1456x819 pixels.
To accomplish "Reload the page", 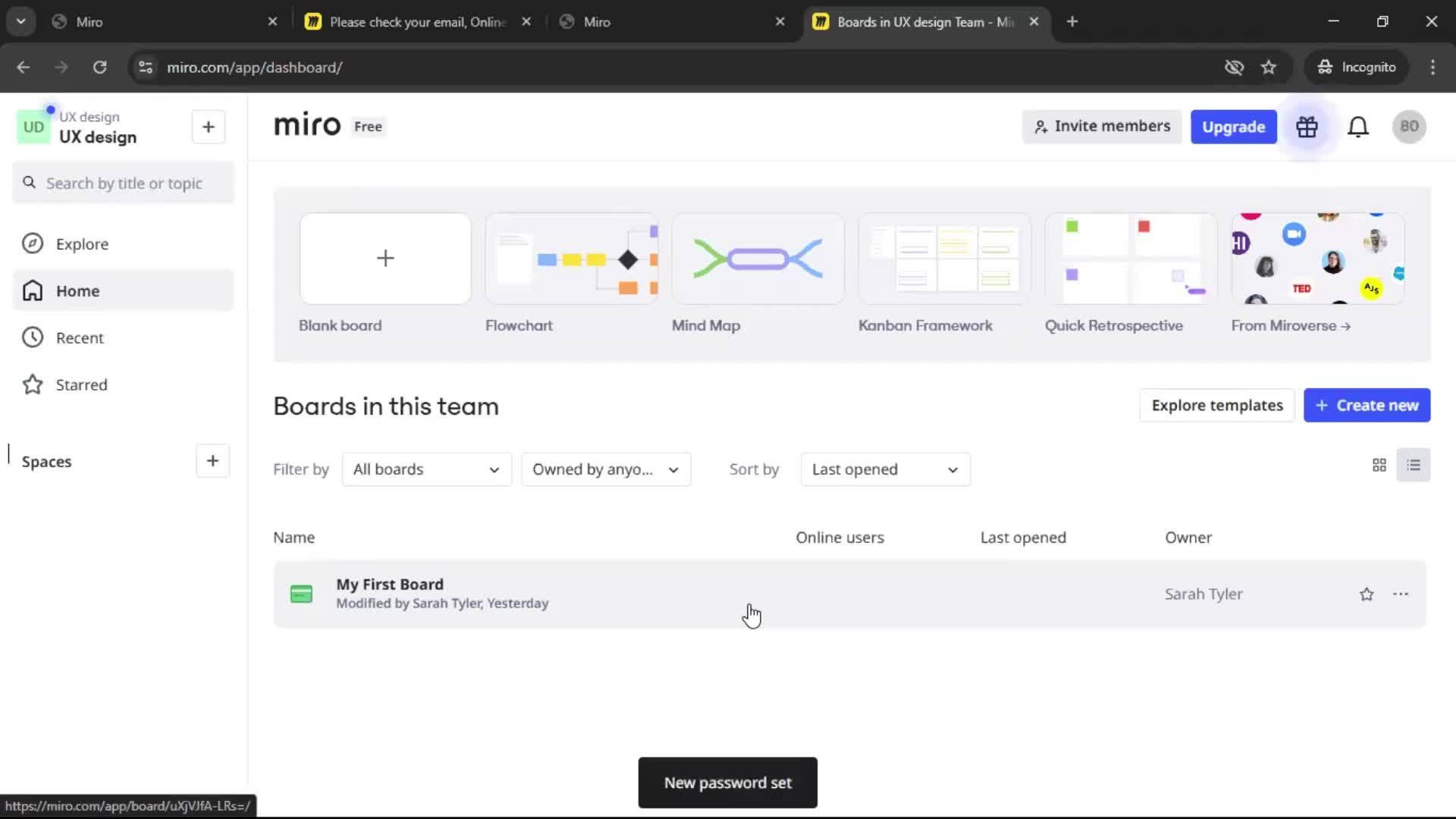I will [99, 67].
